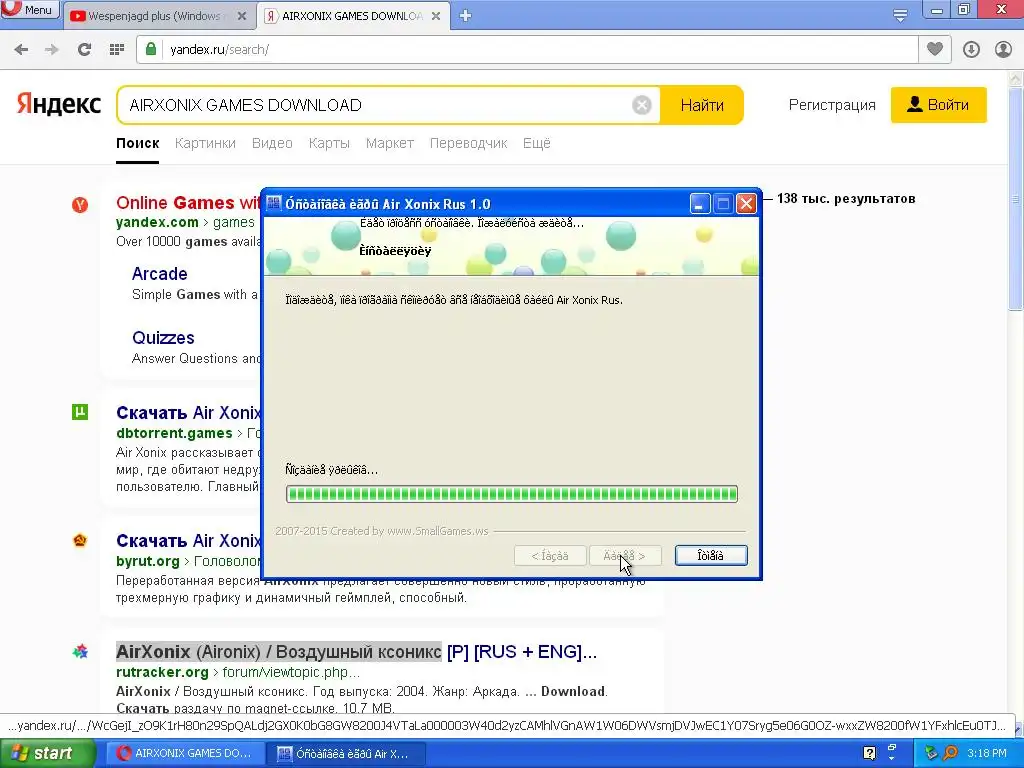Switch to the Маркет tab
This screenshot has width=1024, height=768.
coord(390,143)
